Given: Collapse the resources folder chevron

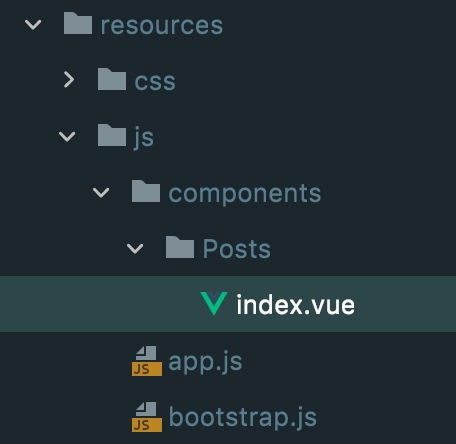Looking at the screenshot, I should (x=33, y=24).
